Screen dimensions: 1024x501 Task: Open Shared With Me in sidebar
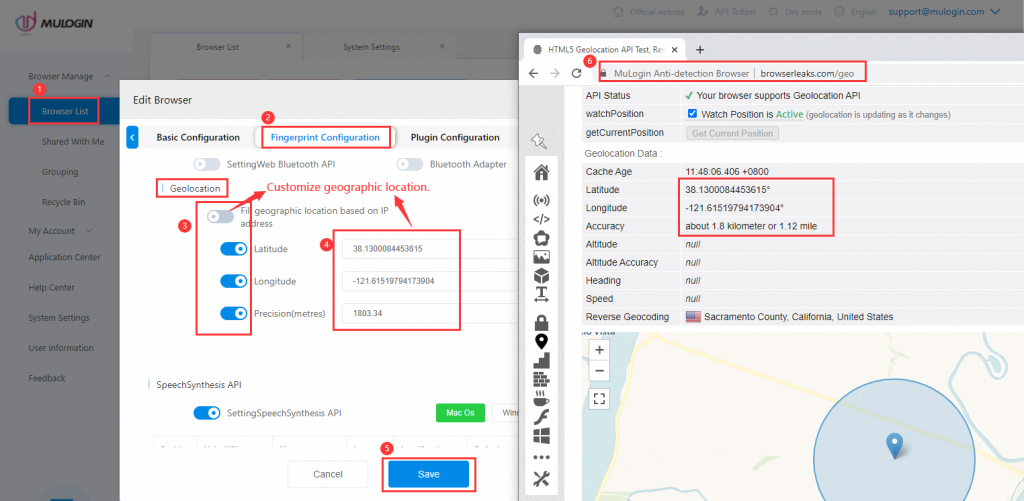pos(72,141)
